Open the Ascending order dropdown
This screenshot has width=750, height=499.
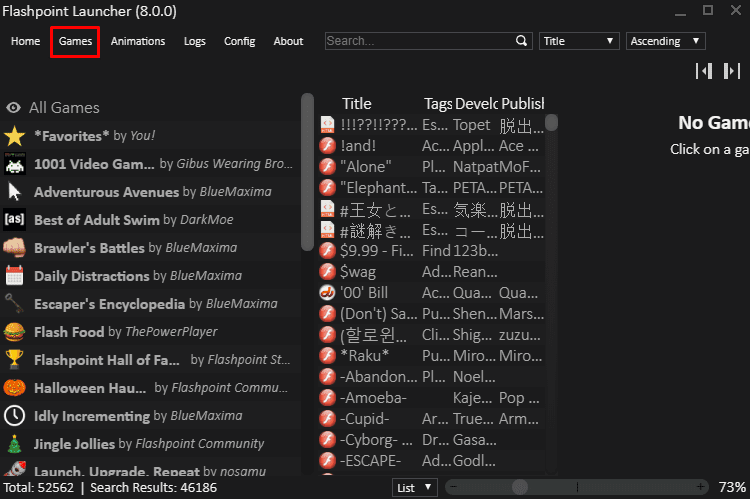point(665,41)
